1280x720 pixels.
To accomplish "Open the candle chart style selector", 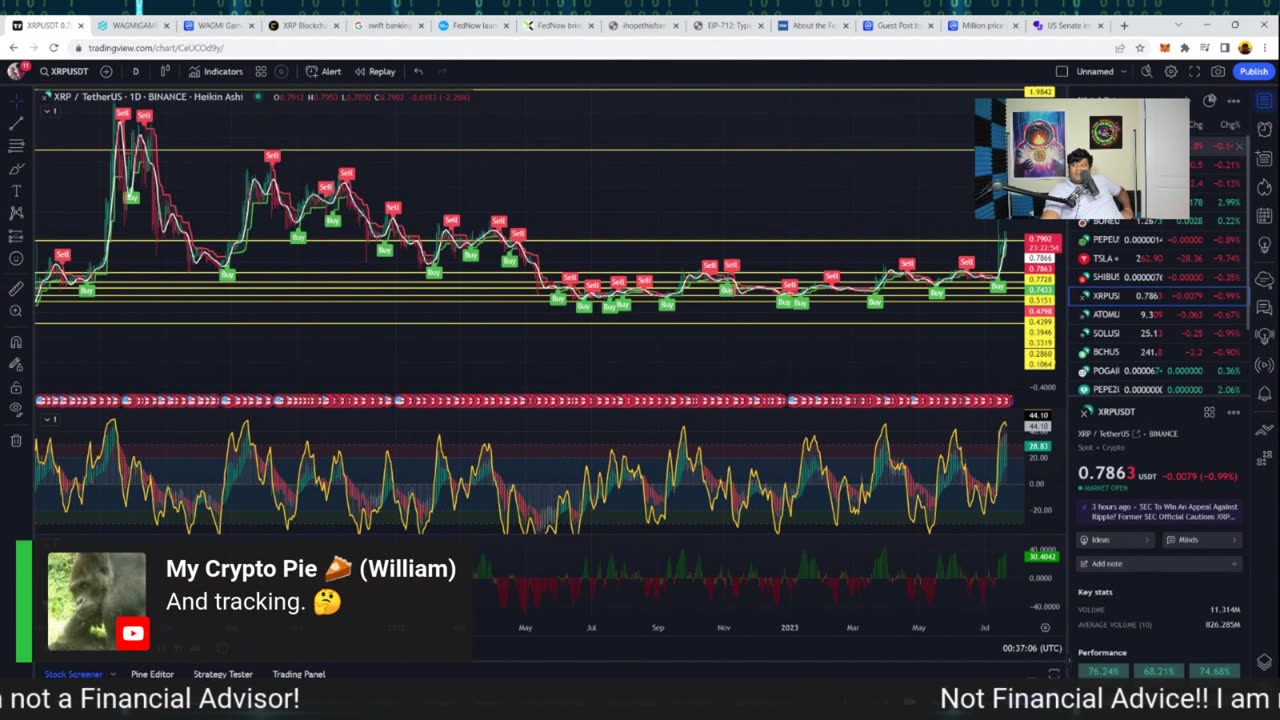I will pyautogui.click(x=165, y=71).
